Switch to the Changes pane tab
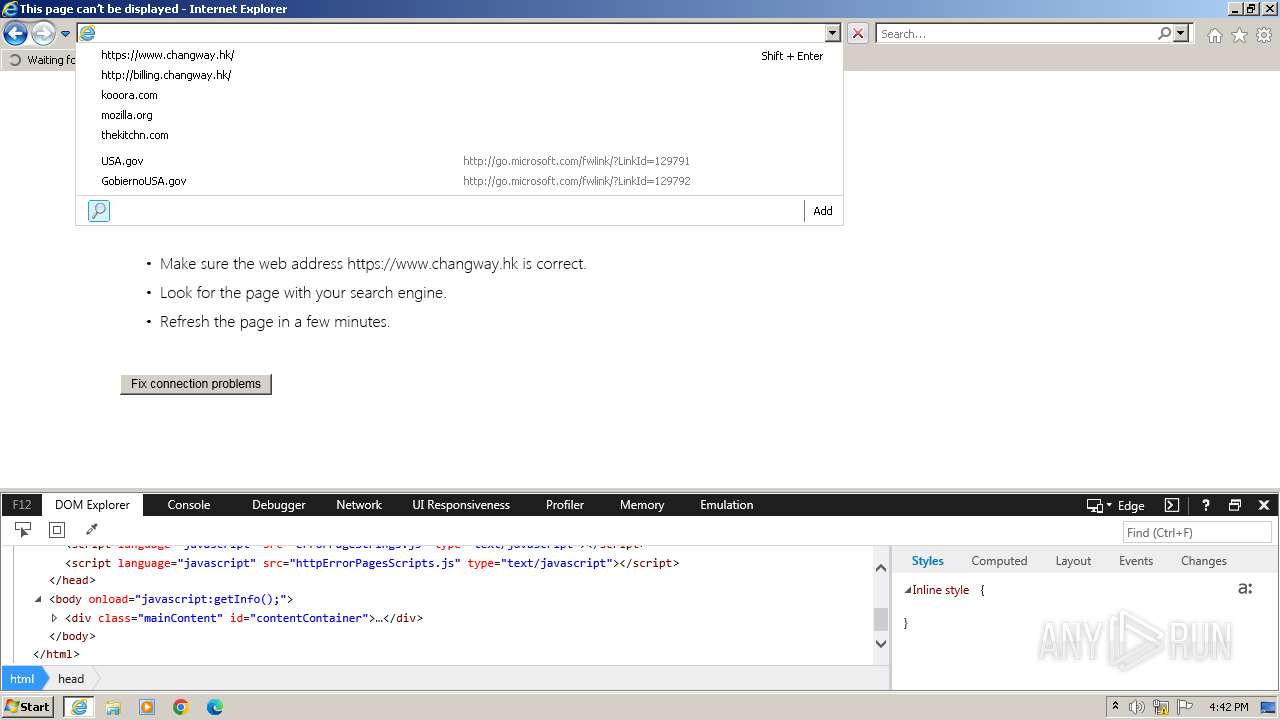Image resolution: width=1280 pixels, height=720 pixels. pyautogui.click(x=1203, y=561)
